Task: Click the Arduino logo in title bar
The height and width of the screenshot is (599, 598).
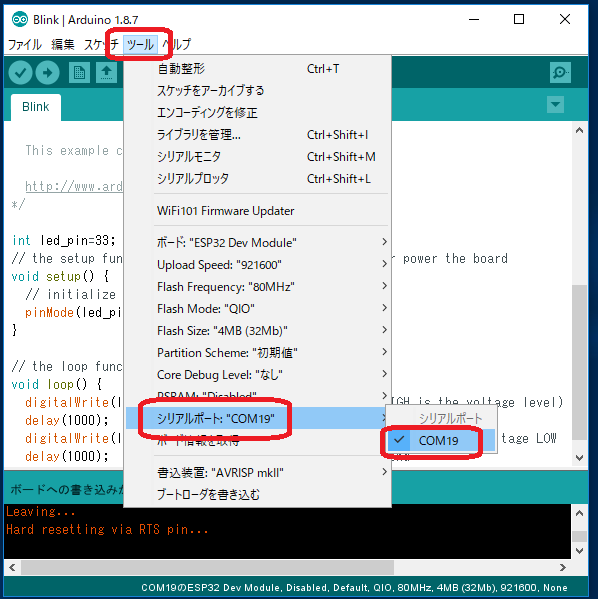Action: click(19, 19)
